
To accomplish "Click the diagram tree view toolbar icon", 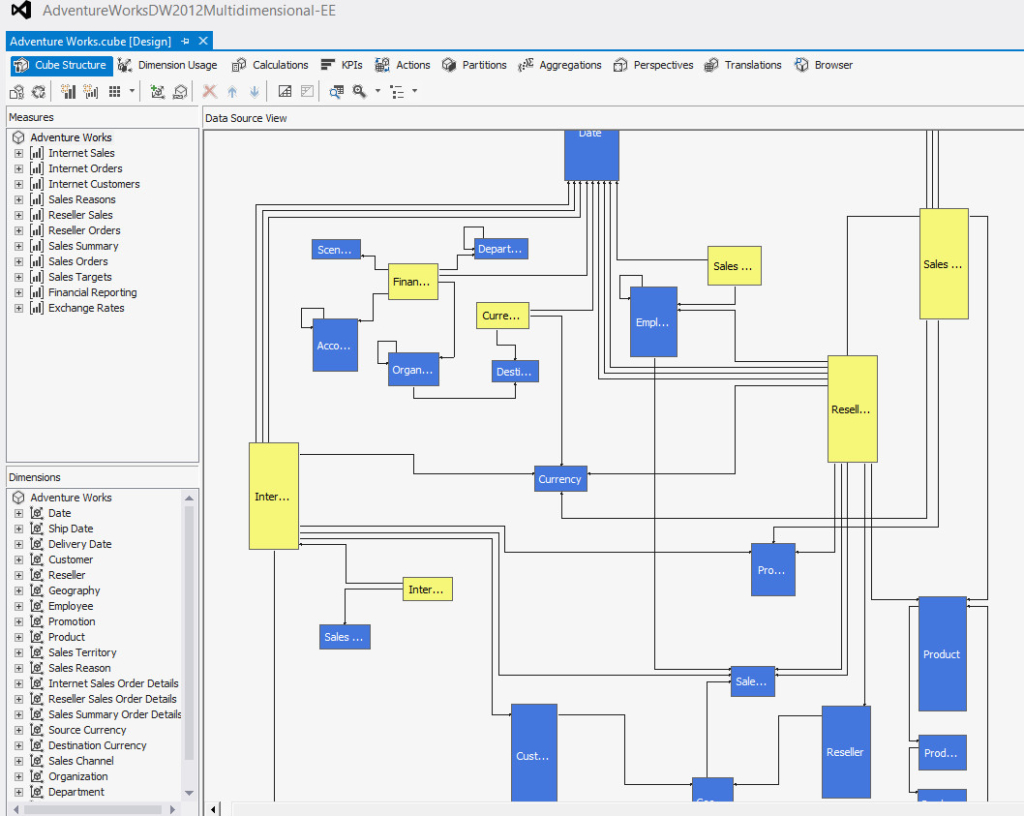I will 396,92.
